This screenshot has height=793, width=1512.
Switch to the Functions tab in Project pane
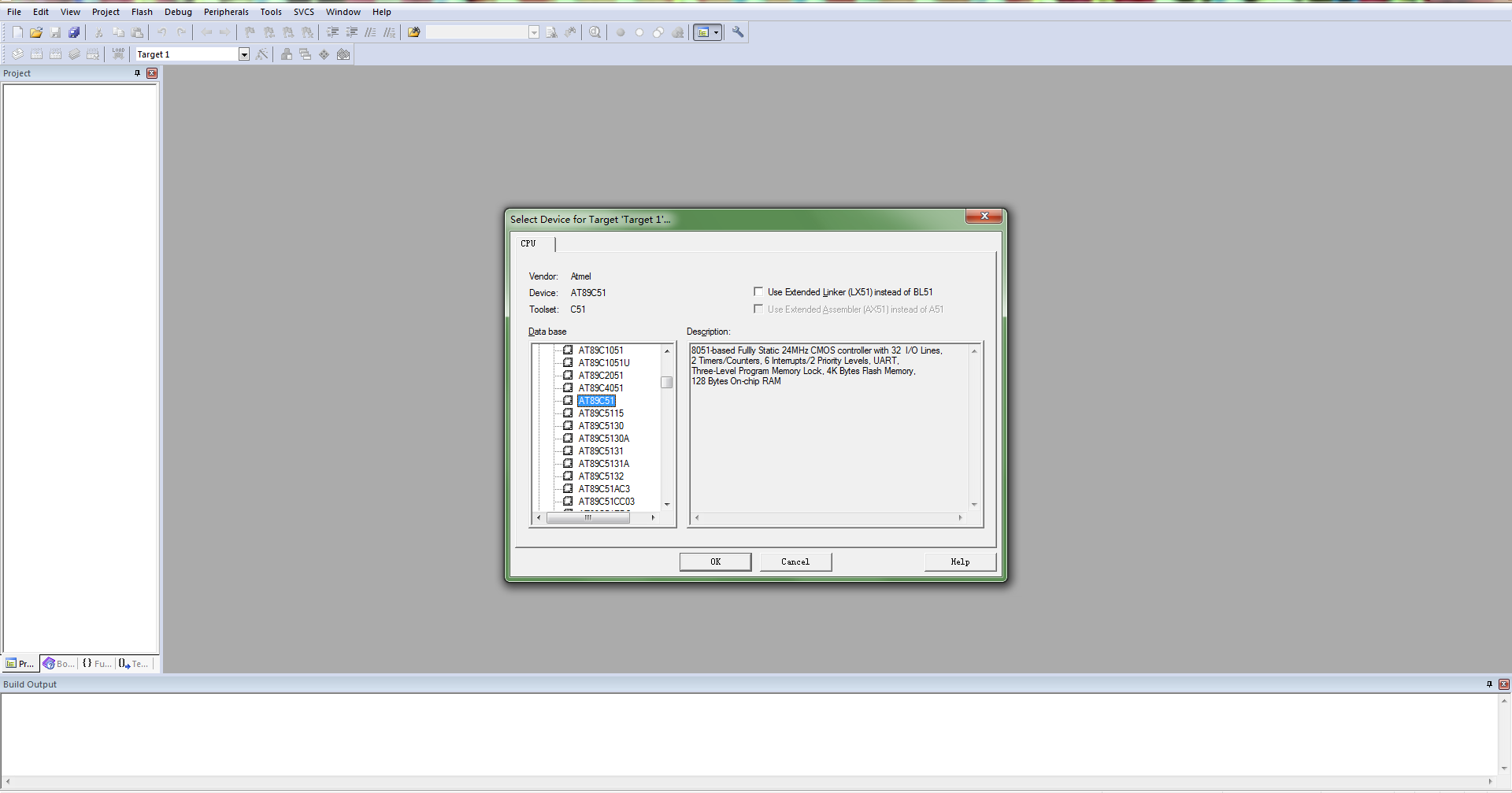click(x=97, y=664)
